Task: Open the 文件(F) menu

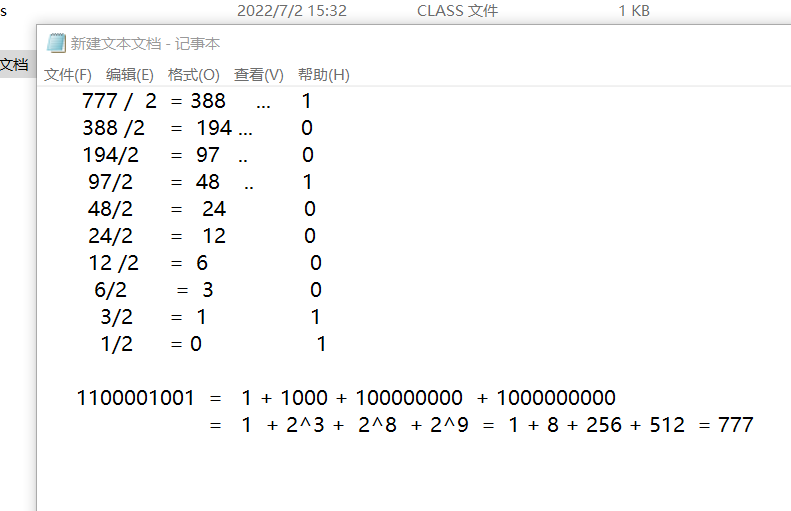Action: pyautogui.click(x=68, y=75)
